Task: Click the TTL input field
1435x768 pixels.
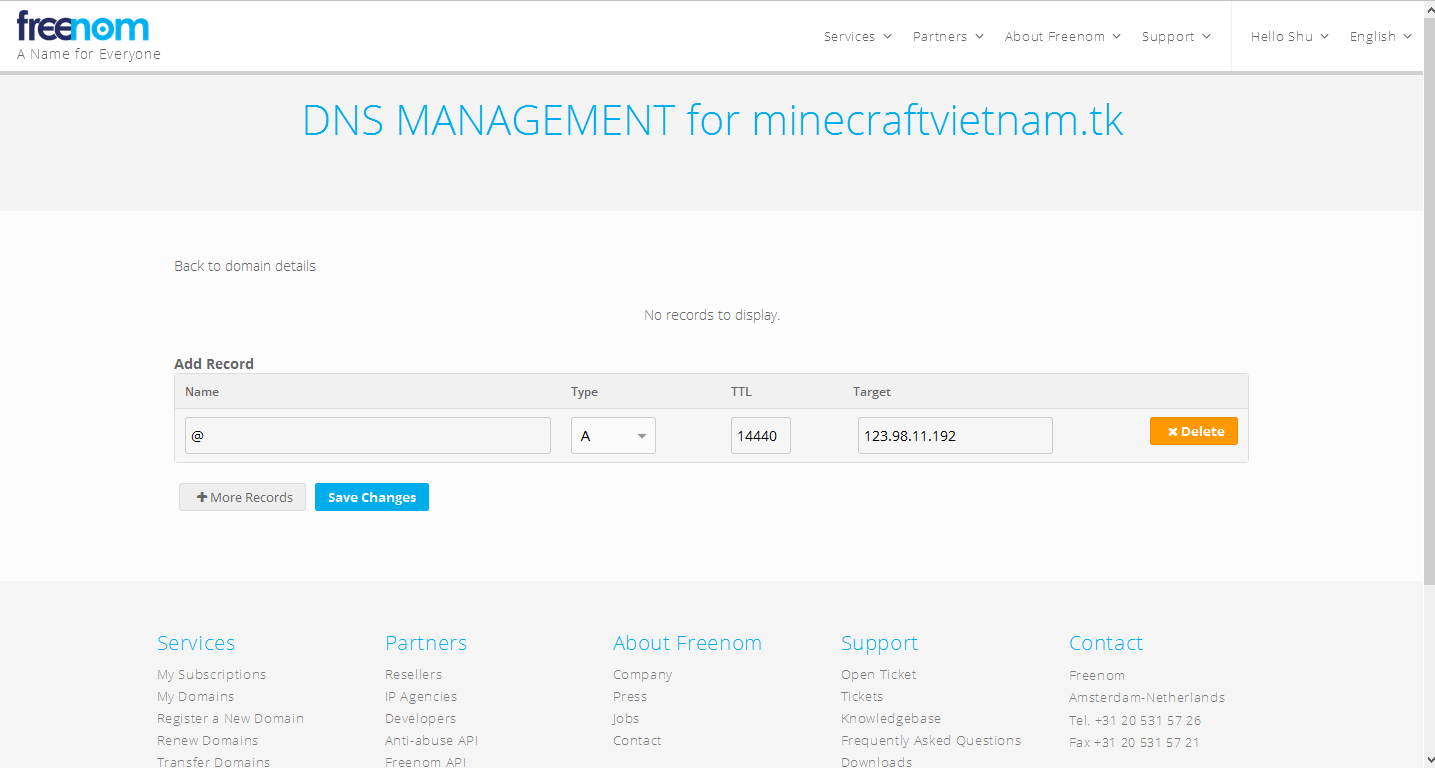Action: click(761, 436)
